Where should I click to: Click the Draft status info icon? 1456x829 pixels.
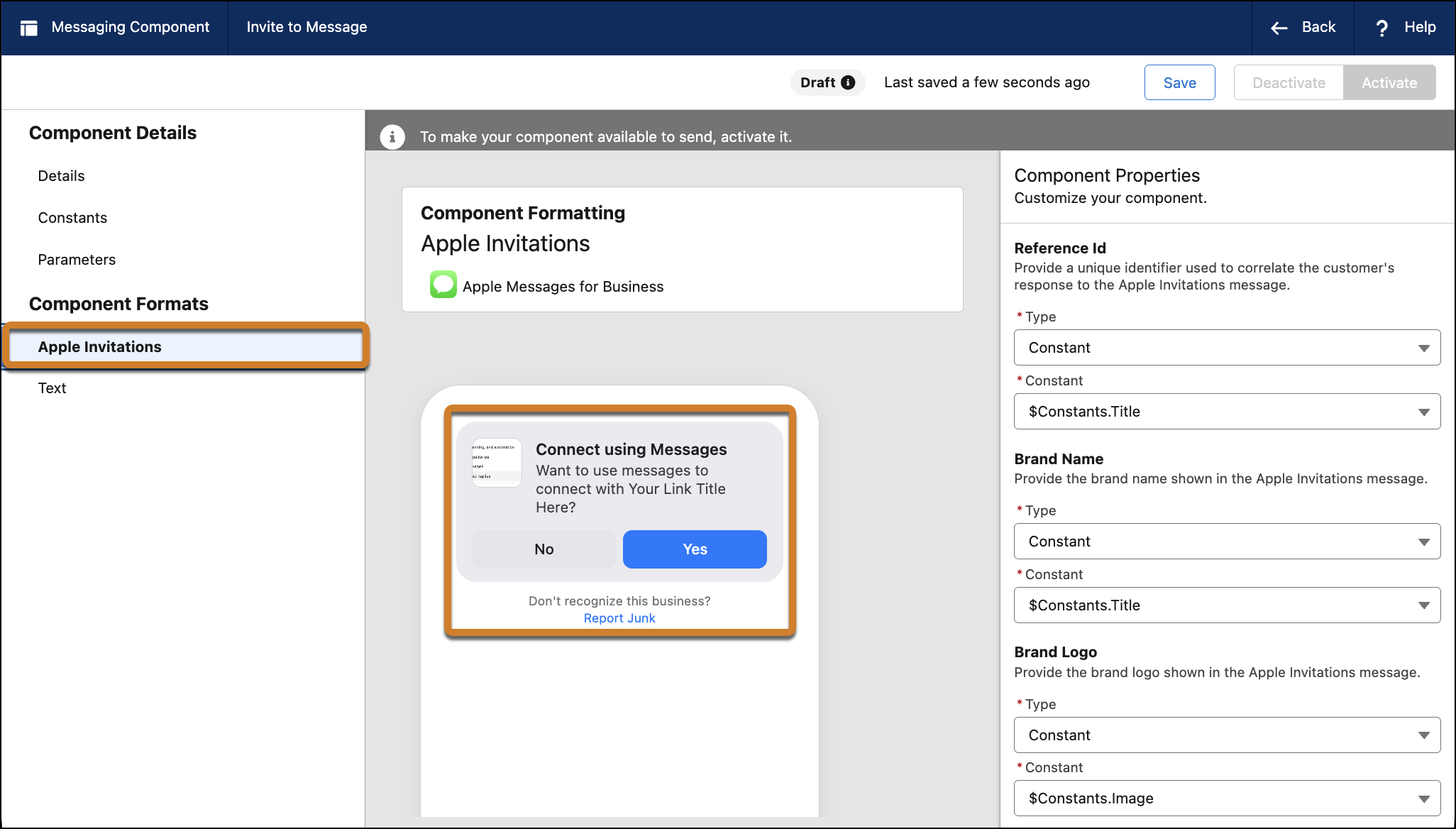pyautogui.click(x=848, y=82)
